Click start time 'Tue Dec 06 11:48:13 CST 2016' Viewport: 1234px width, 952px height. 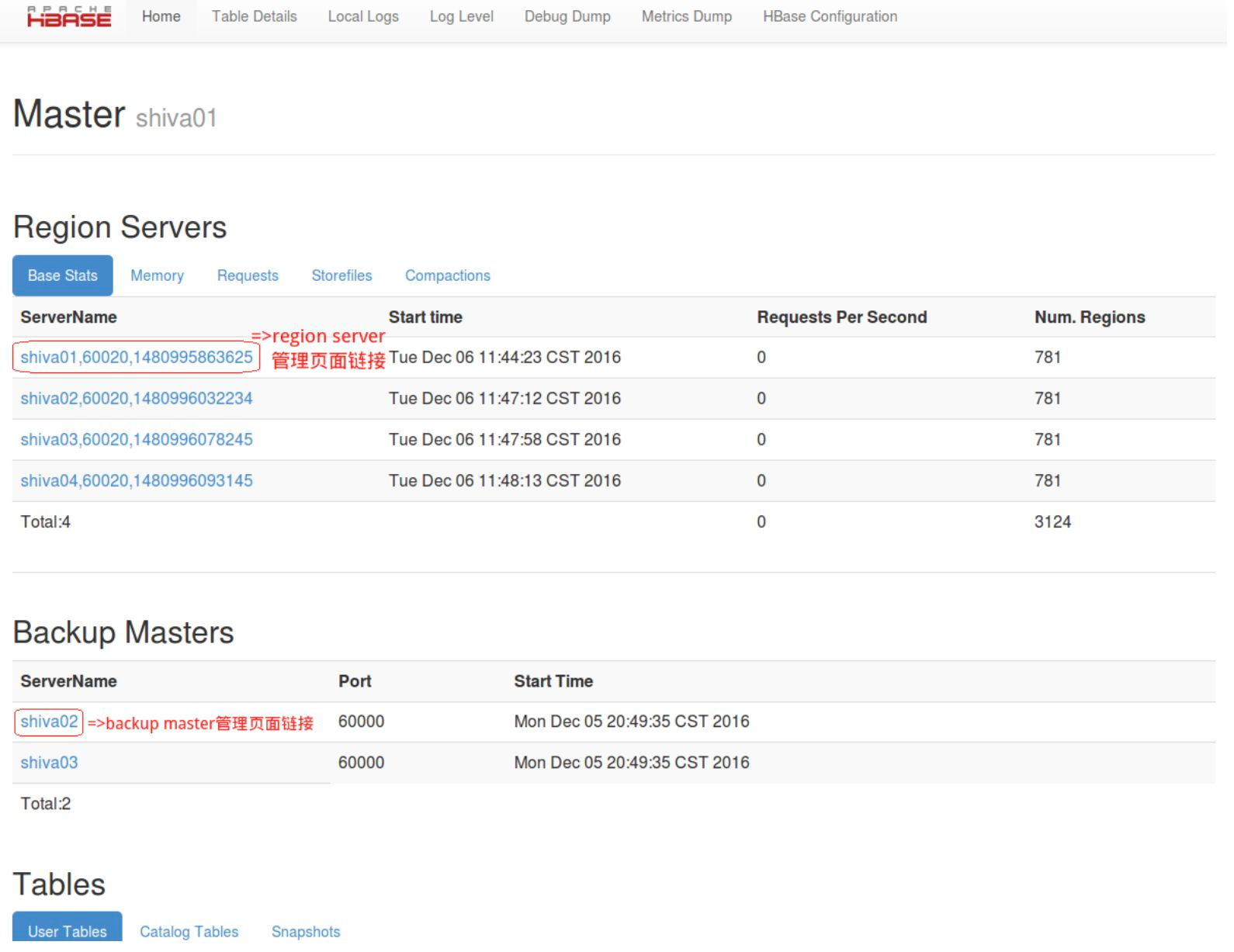(504, 480)
